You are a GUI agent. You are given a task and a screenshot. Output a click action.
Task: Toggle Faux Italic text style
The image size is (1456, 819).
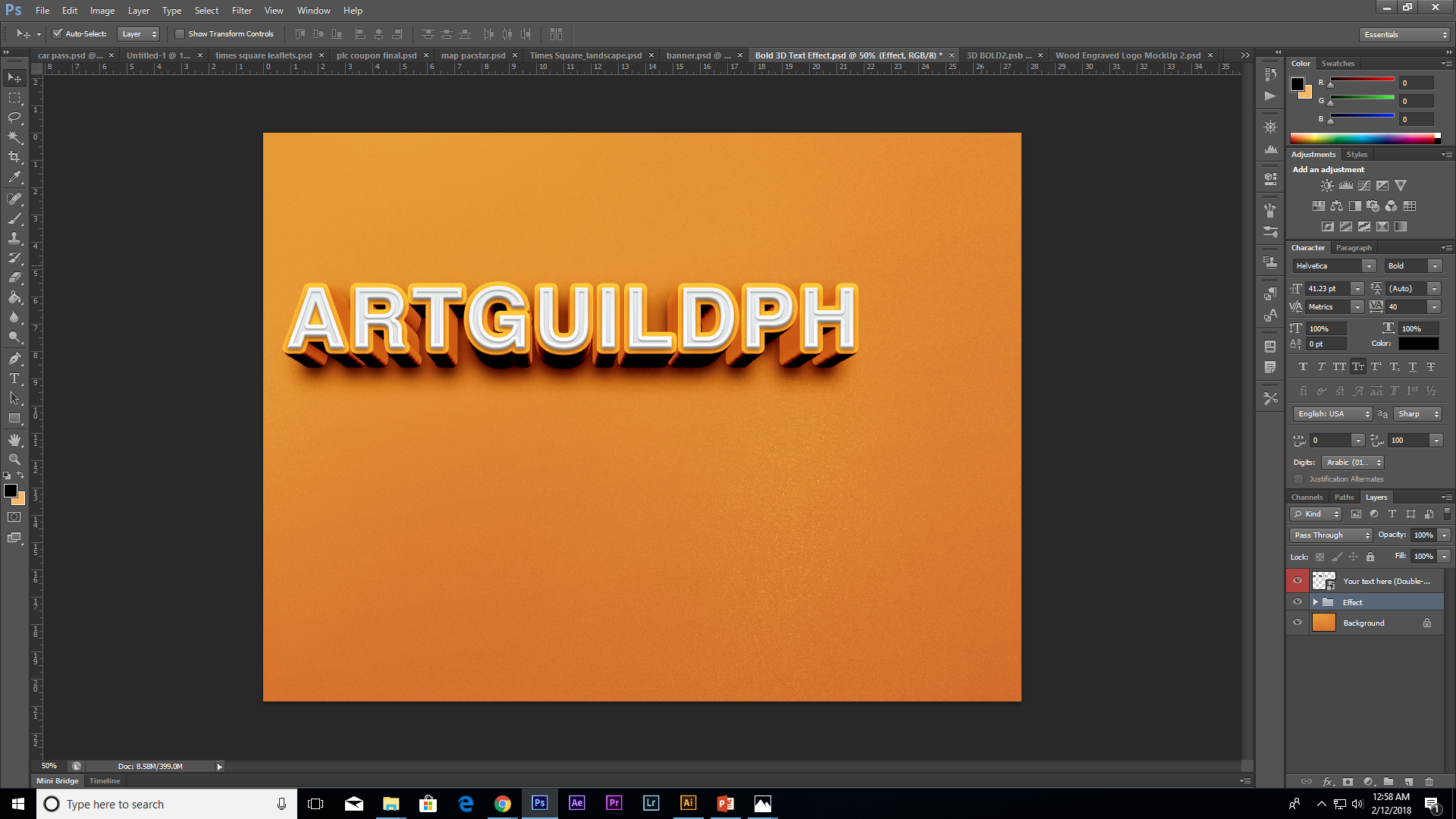tap(1321, 366)
